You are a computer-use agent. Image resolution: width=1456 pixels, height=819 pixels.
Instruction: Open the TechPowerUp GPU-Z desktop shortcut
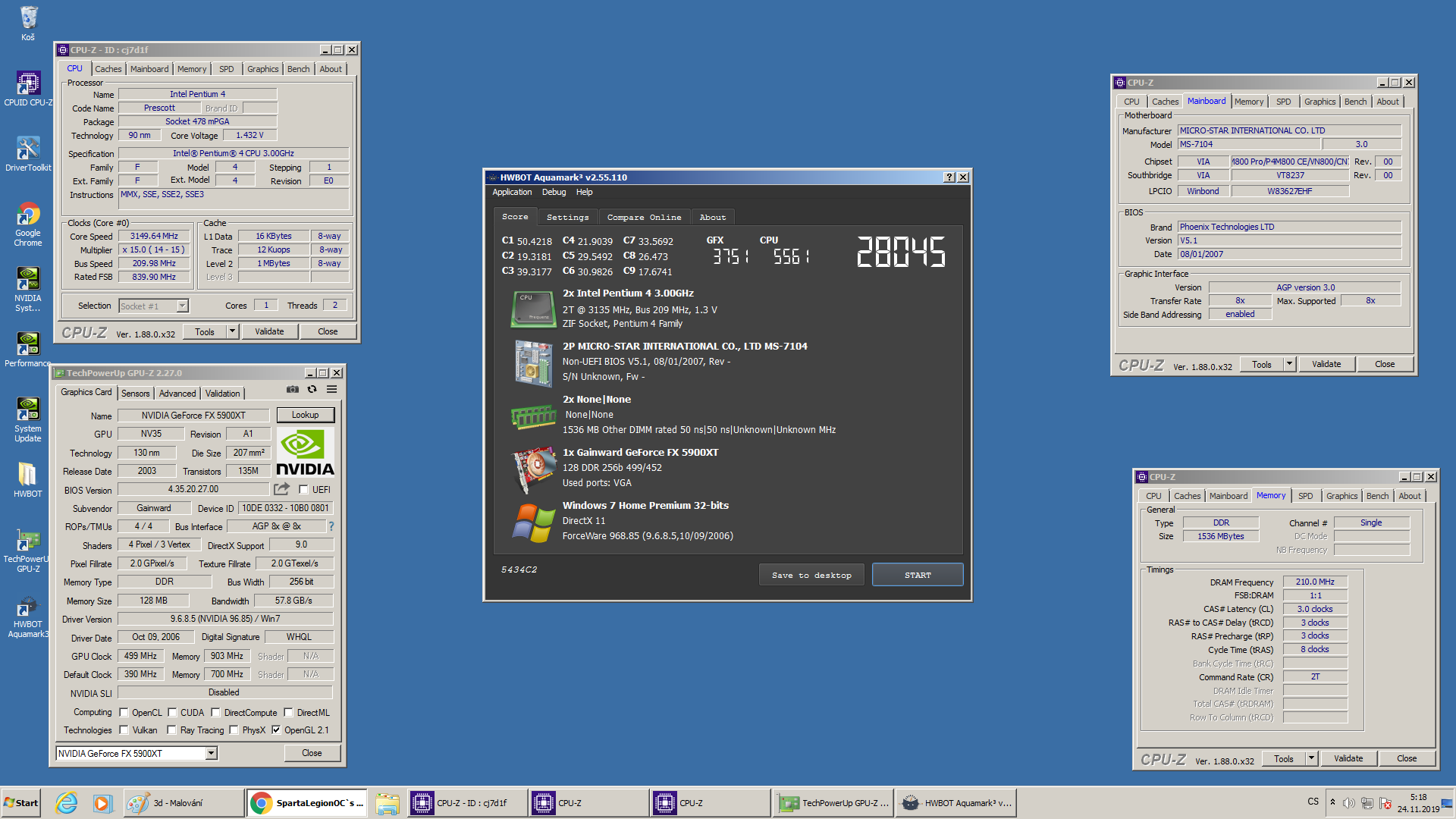tap(28, 550)
